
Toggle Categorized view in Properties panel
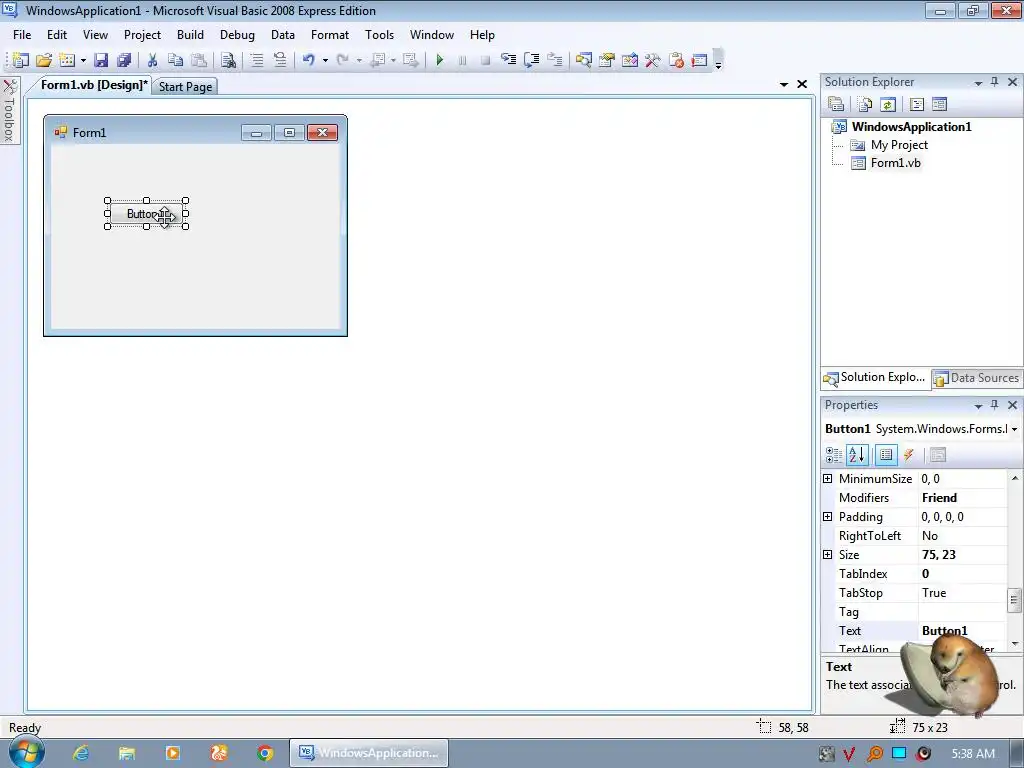click(x=834, y=455)
